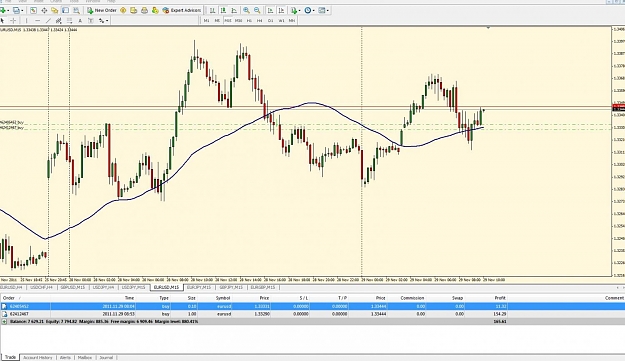625x361 pixels.
Task: Sort orders by the Profit column header
Action: (500, 298)
